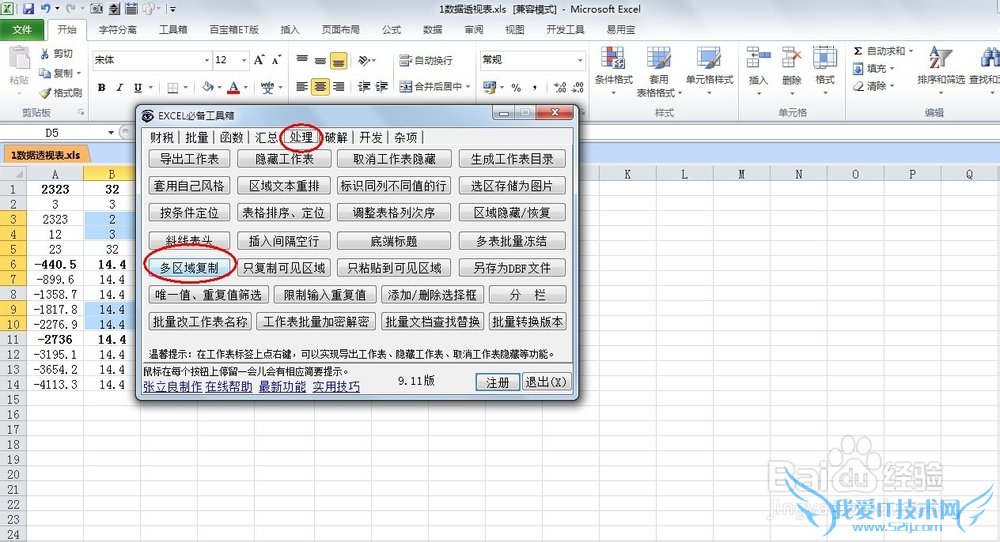Screen dimensions: 1000x542
Task: Select the Format Painter (格式刷) brush
Action: tap(45, 92)
